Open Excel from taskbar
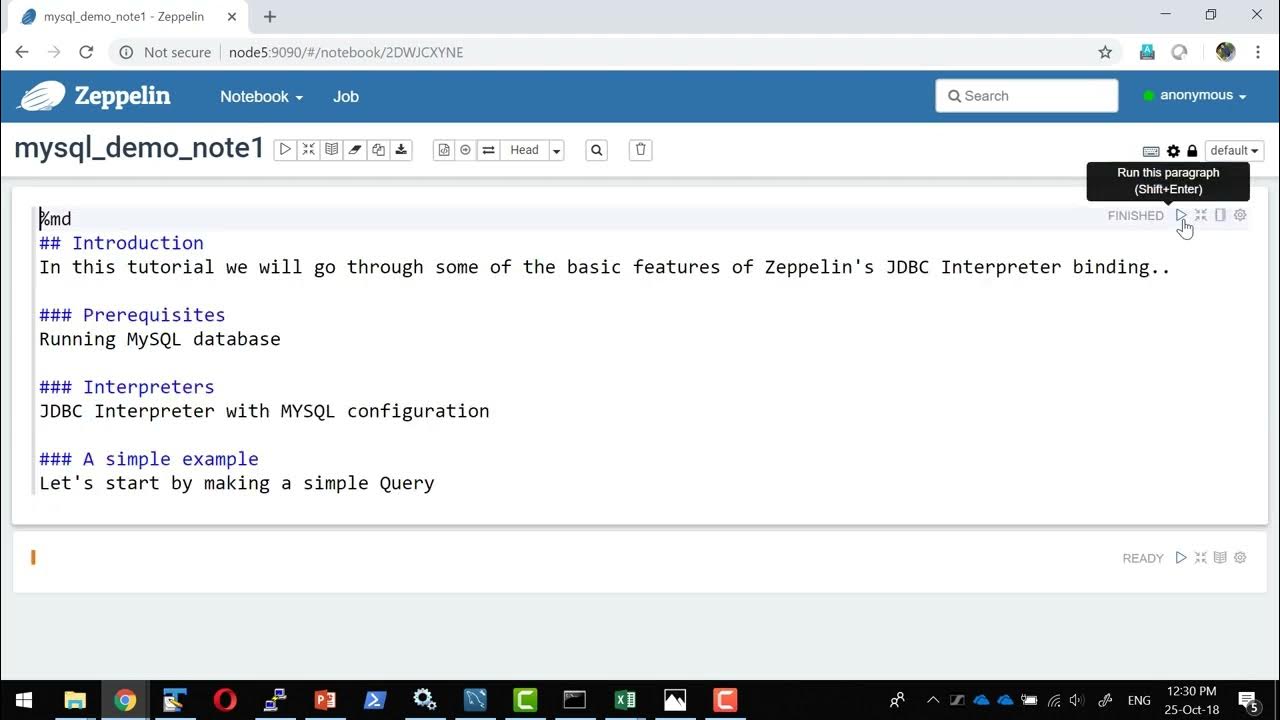The width and height of the screenshot is (1280, 720). point(625,700)
